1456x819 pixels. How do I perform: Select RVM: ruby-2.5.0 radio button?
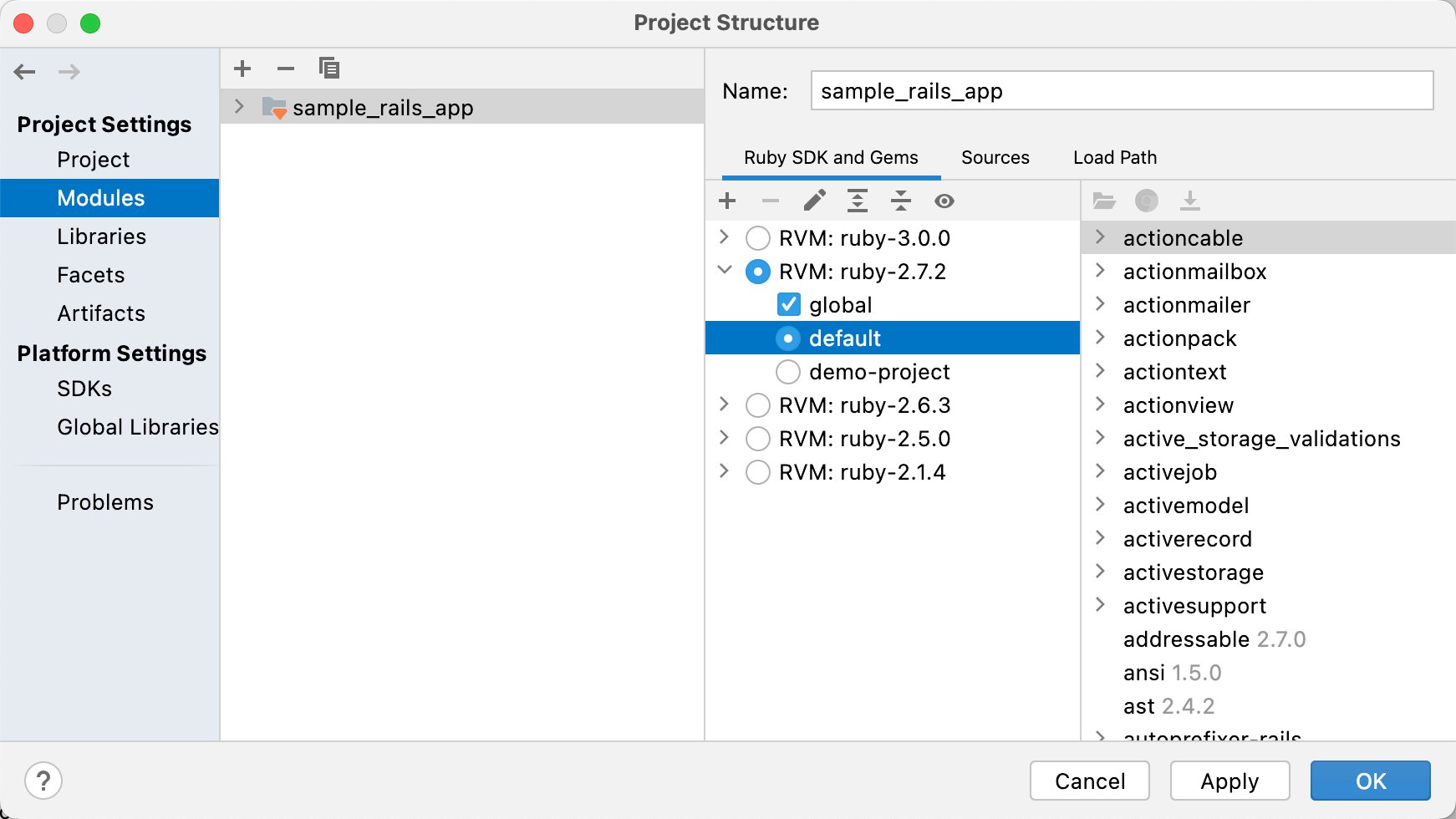(758, 439)
